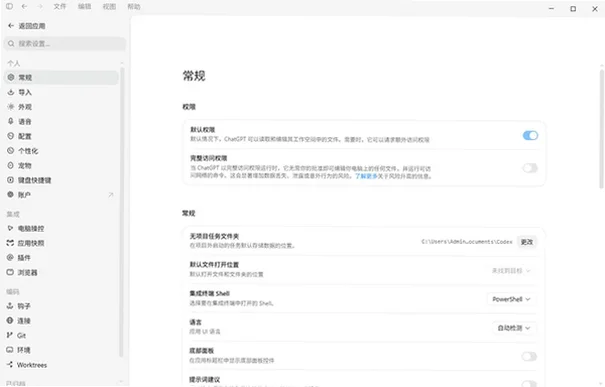Click the 更改 button for task folder
The image size is (605, 387).
pos(527,242)
